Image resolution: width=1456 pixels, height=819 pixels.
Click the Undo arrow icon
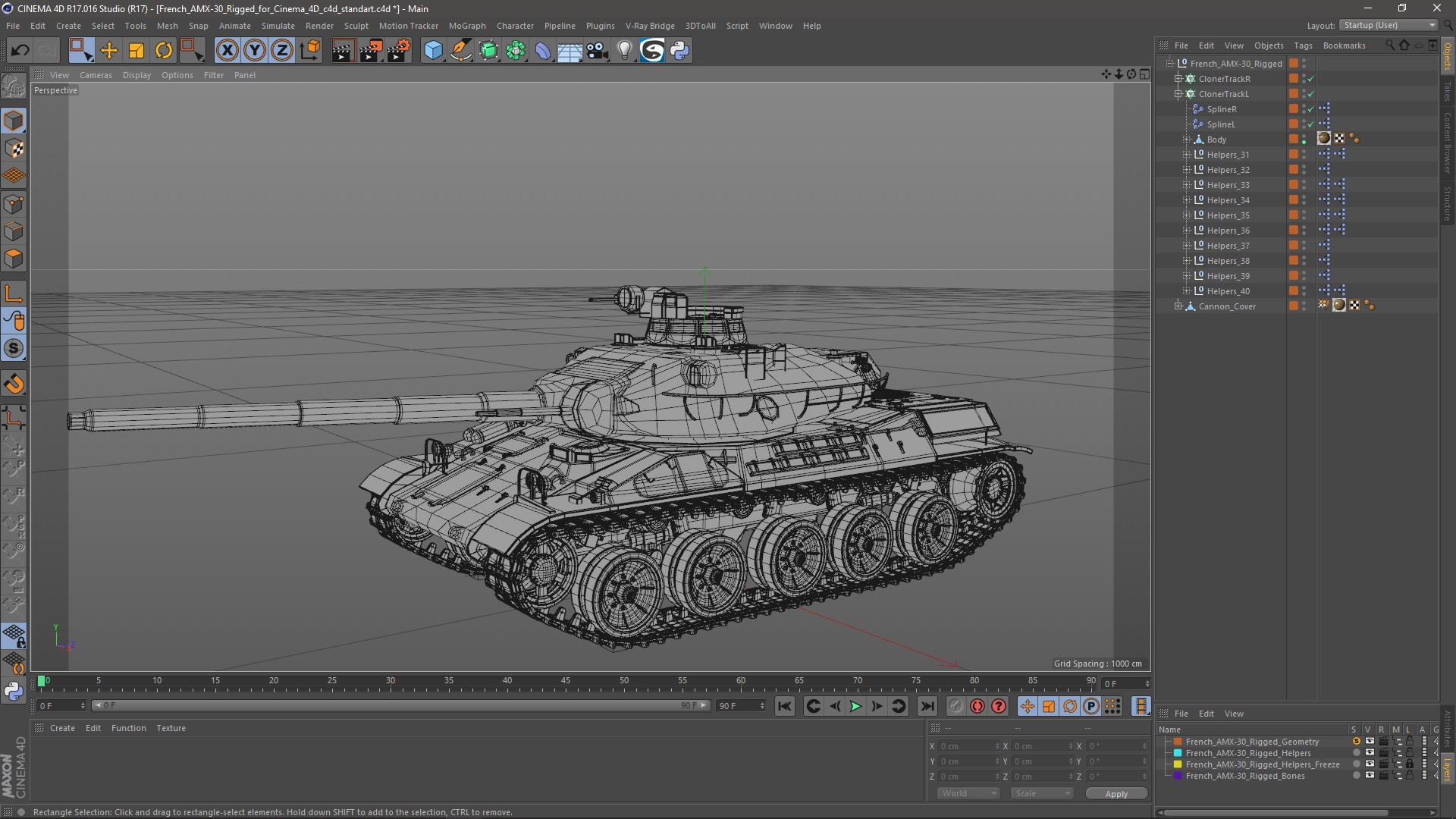pos(20,51)
